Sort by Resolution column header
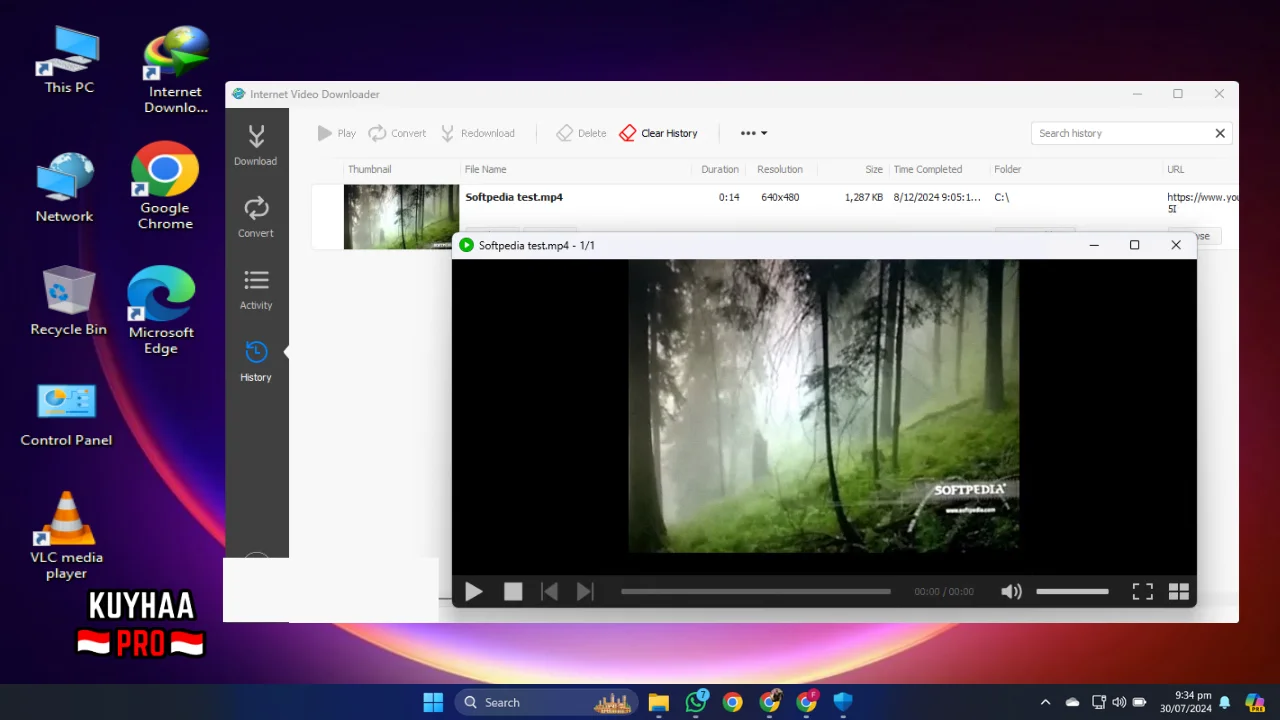 (780, 169)
